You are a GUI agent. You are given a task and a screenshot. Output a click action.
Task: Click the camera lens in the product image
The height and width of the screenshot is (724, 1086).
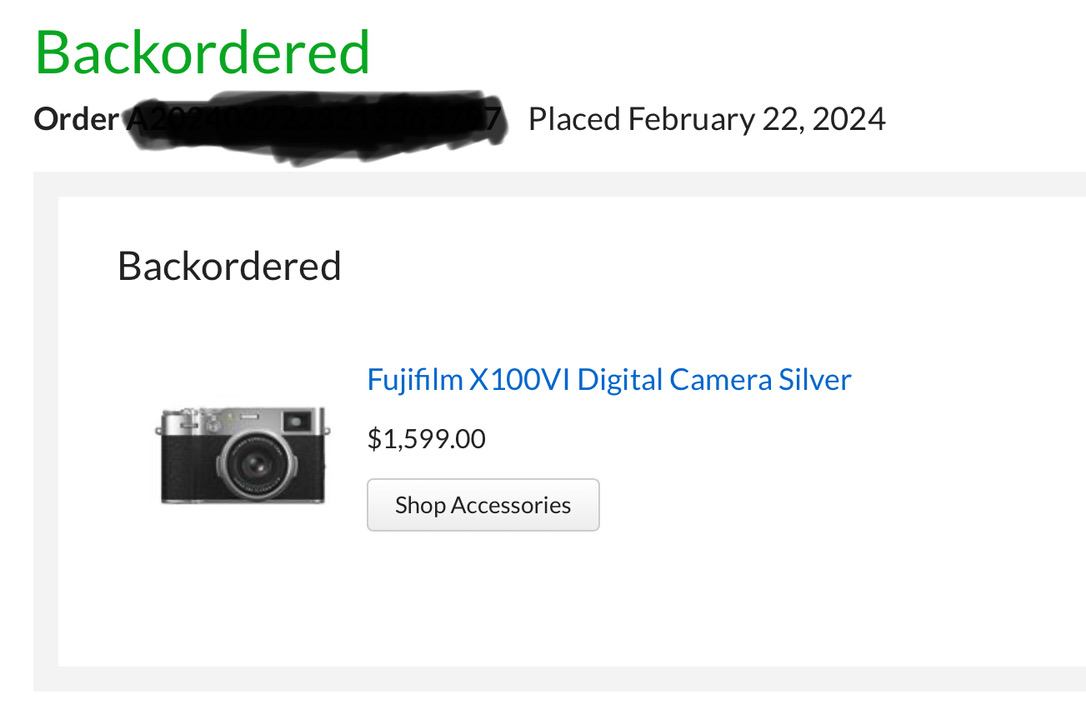tap(256, 465)
